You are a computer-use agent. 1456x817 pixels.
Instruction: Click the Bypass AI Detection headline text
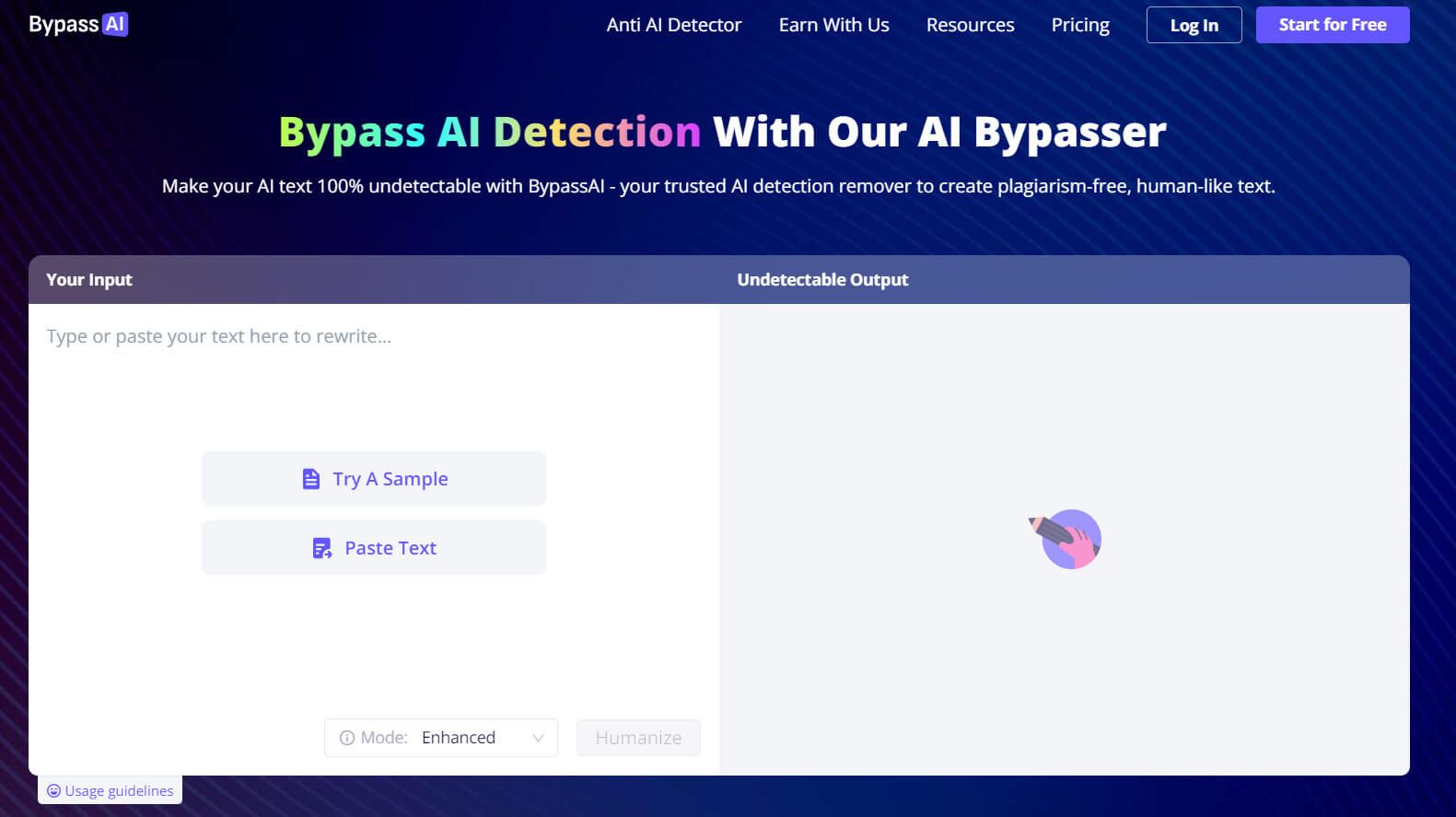click(489, 132)
